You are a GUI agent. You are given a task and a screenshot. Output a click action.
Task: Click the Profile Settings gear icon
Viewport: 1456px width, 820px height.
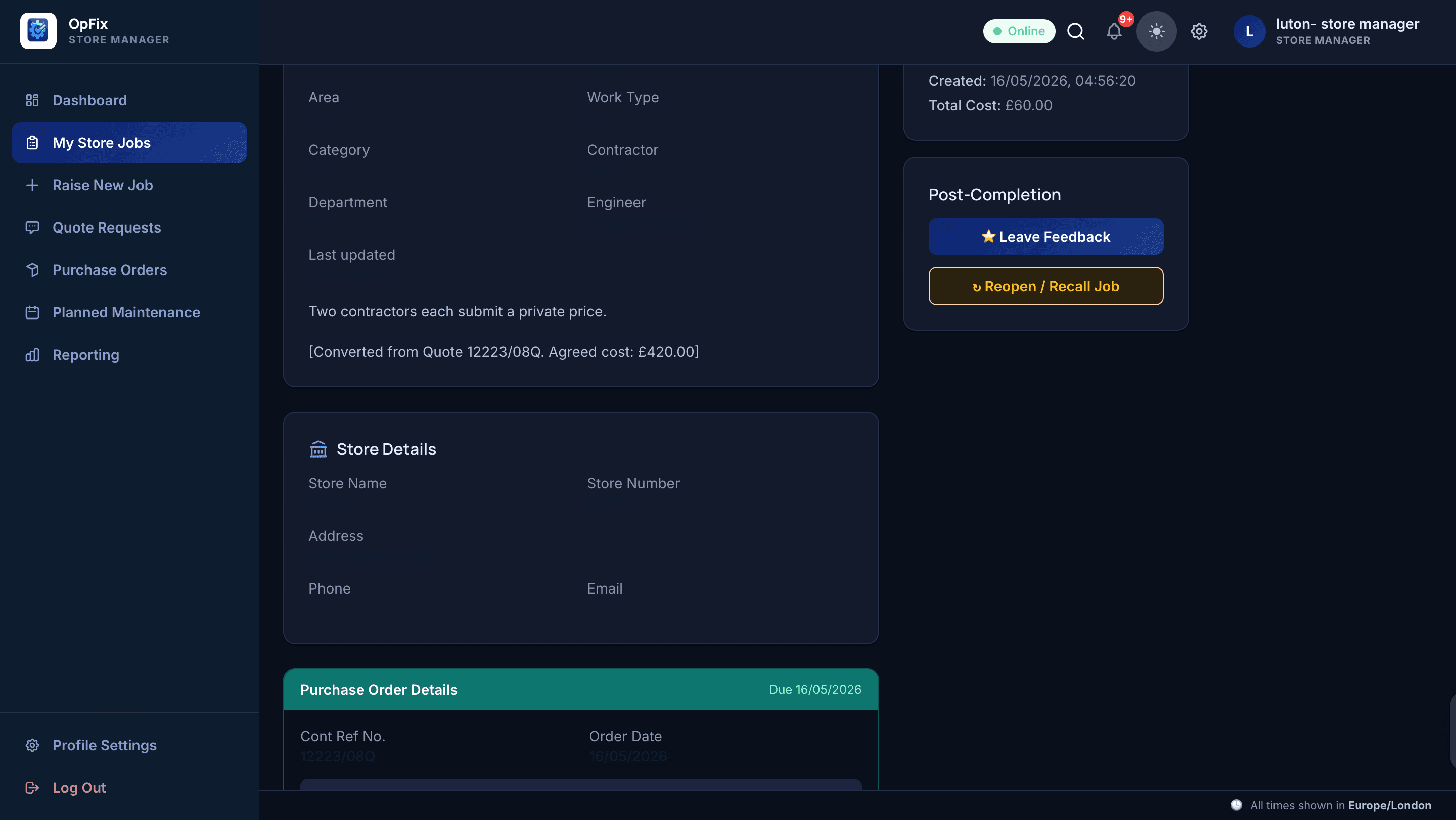32,745
